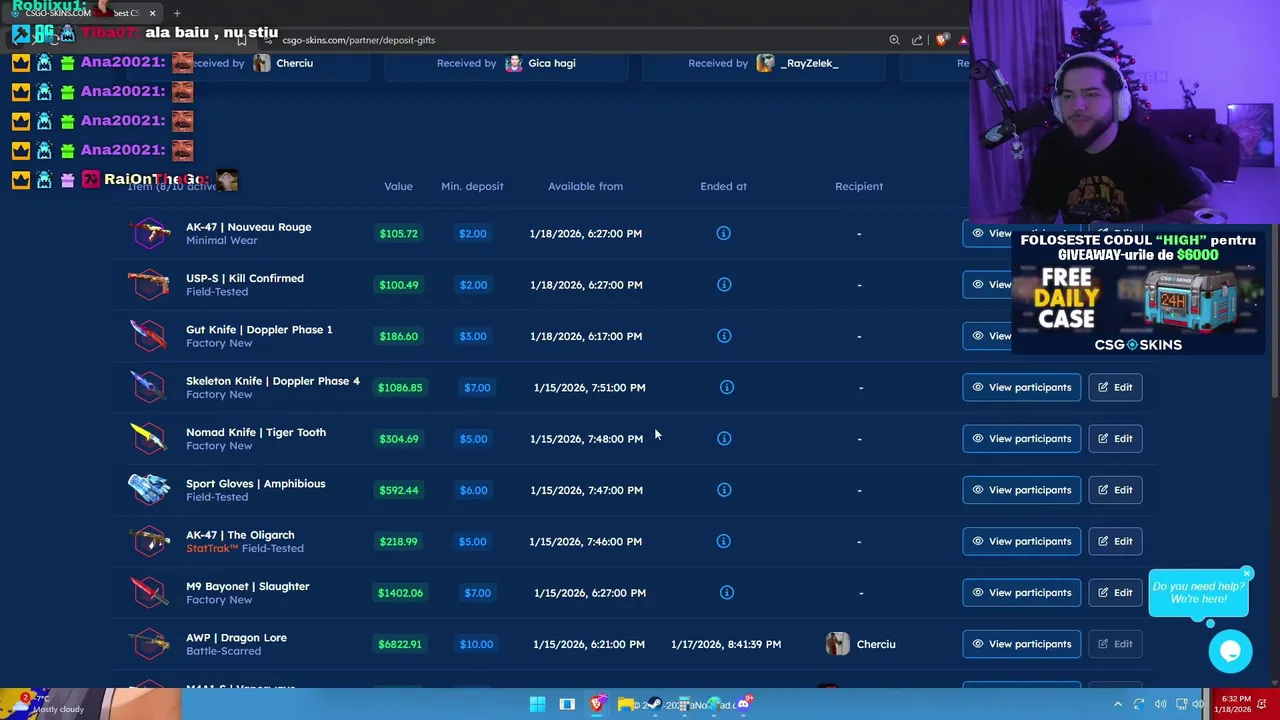The image size is (1280, 720).
Task: Edit the M9 Bayonet Slaughter gift
Action: [1115, 592]
